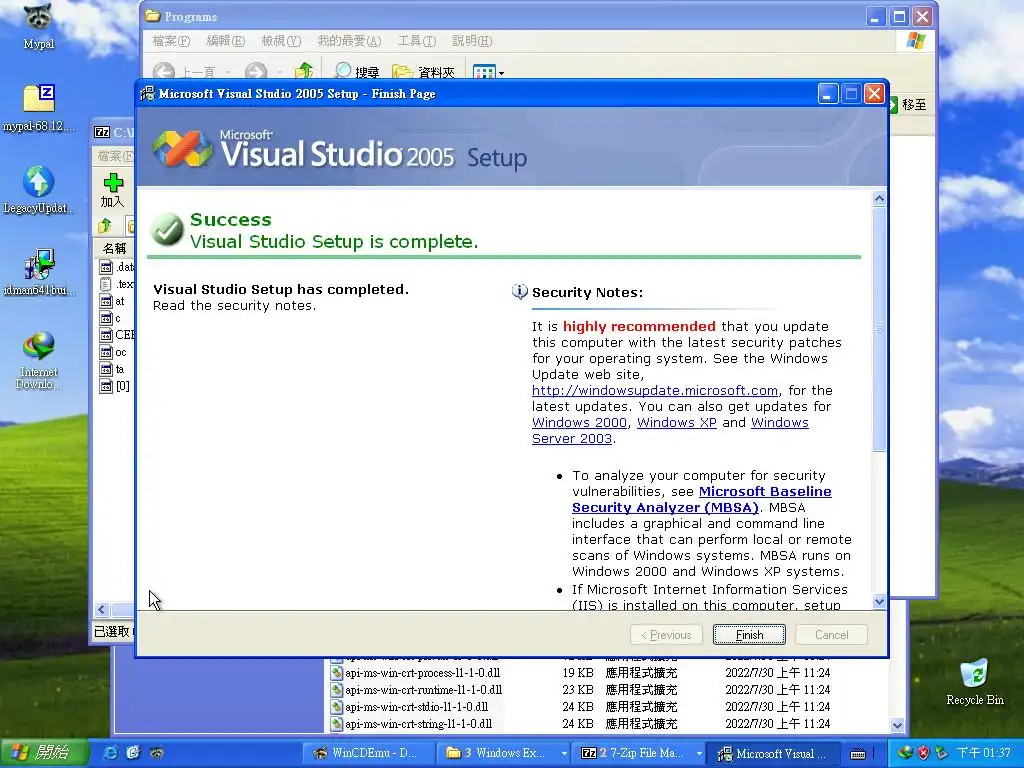This screenshot has height=768, width=1024.
Task: Switch to WinCDEmu taskbar button
Action: (x=368, y=754)
